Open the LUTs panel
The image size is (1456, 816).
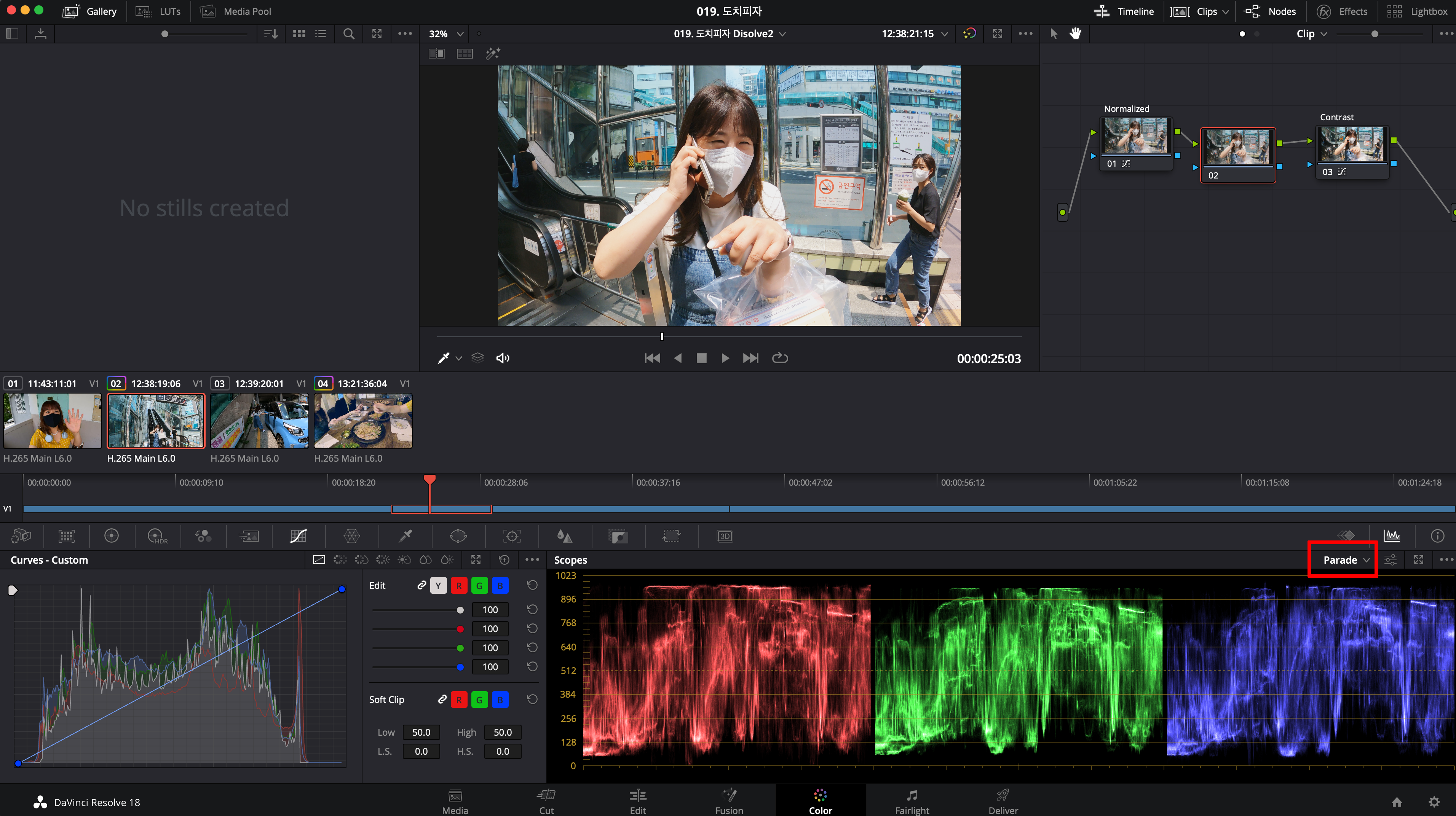click(x=159, y=11)
